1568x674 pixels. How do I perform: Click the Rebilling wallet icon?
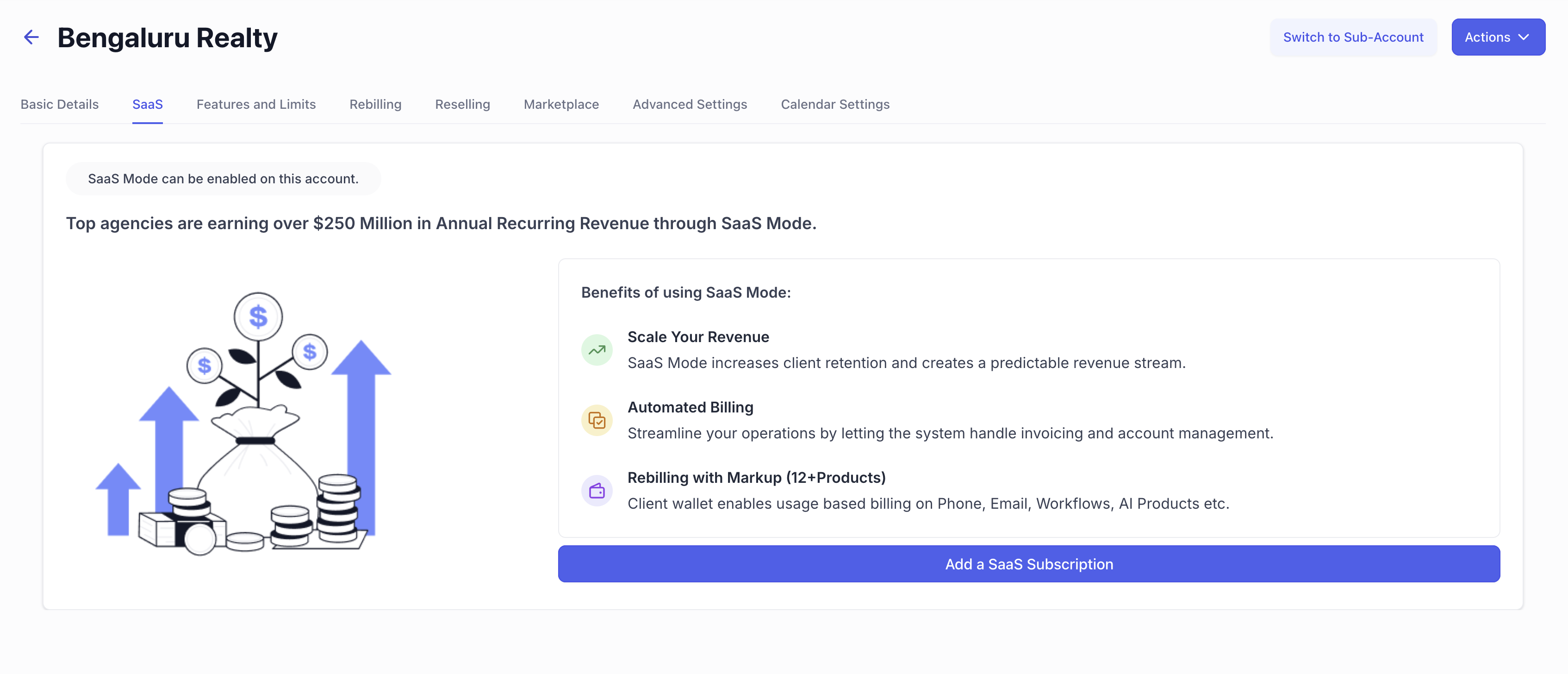[x=597, y=491]
